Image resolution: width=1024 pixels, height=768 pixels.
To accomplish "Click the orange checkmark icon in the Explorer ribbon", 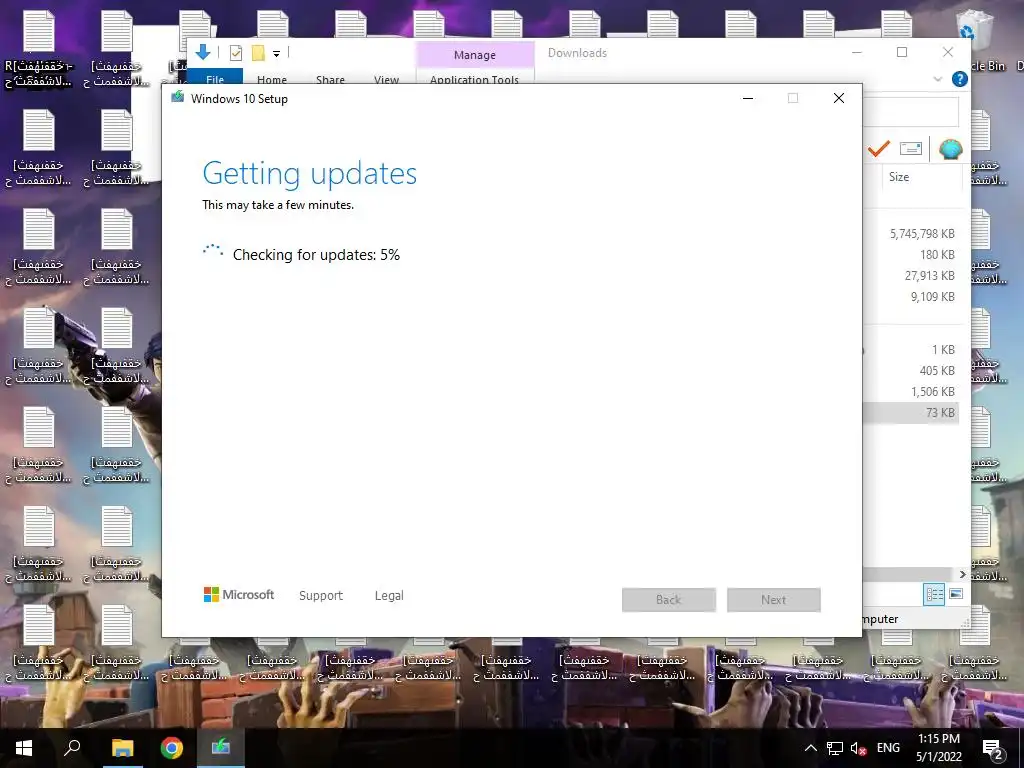I will click(x=879, y=149).
